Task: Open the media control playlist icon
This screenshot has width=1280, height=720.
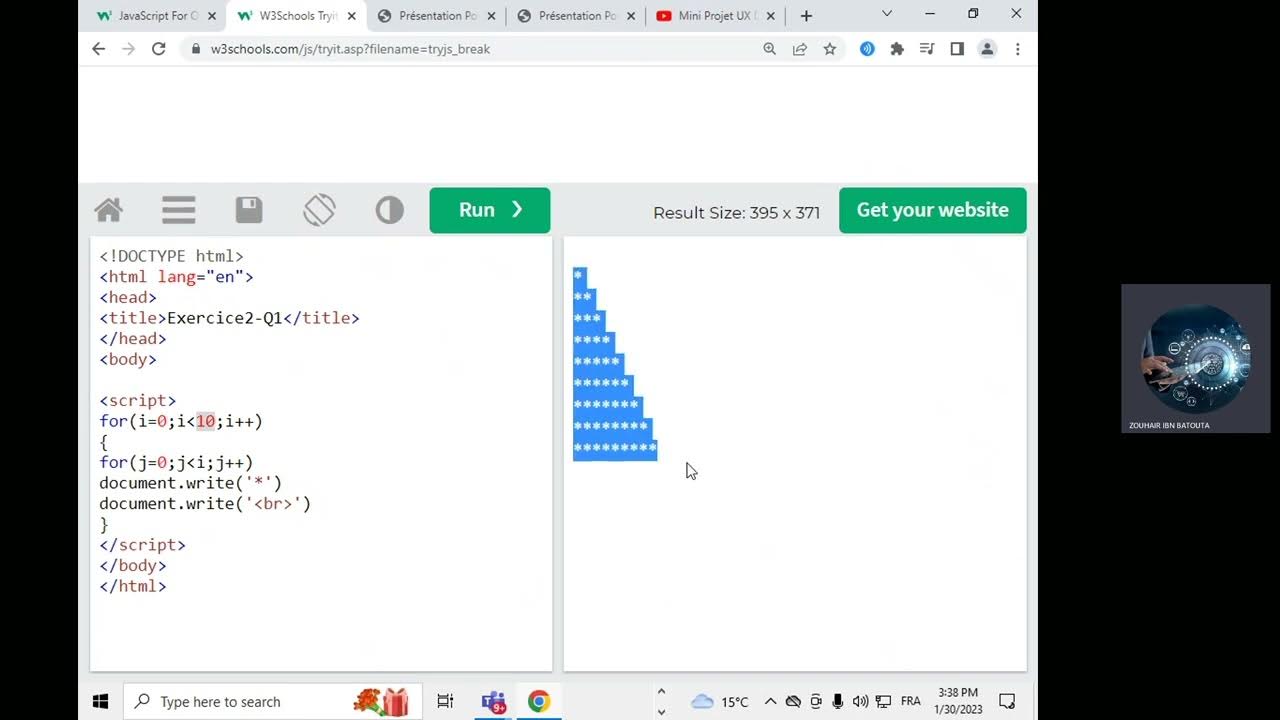Action: pyautogui.click(x=927, y=48)
